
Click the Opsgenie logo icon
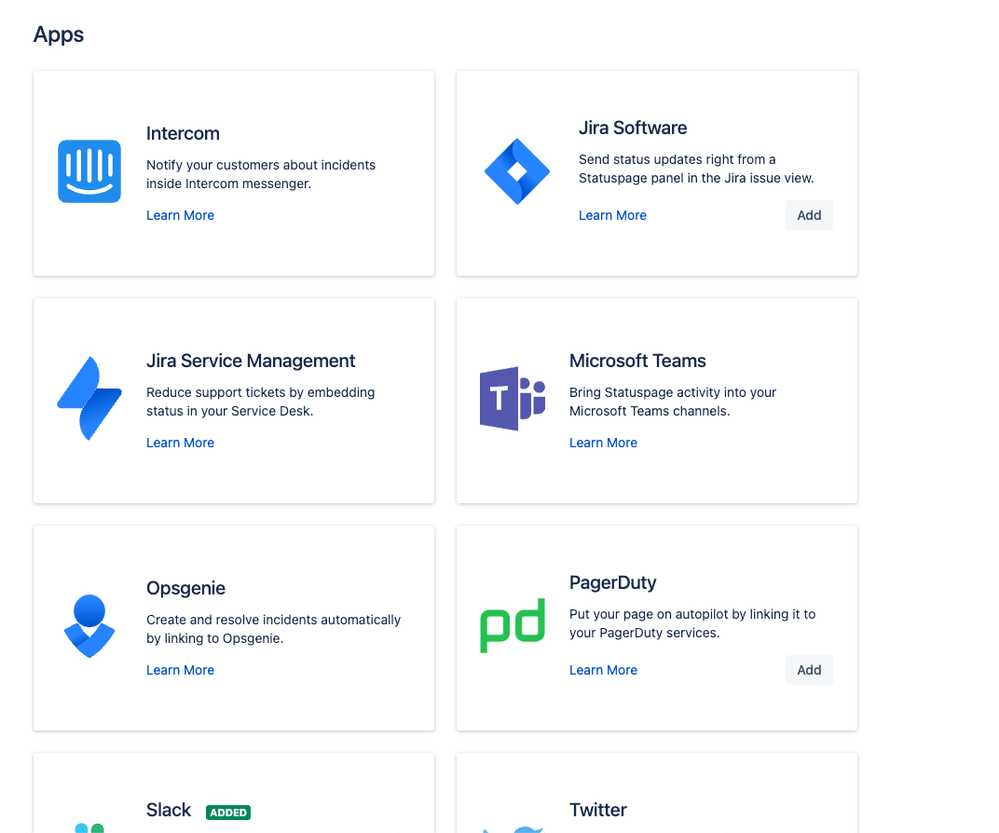pos(89,626)
